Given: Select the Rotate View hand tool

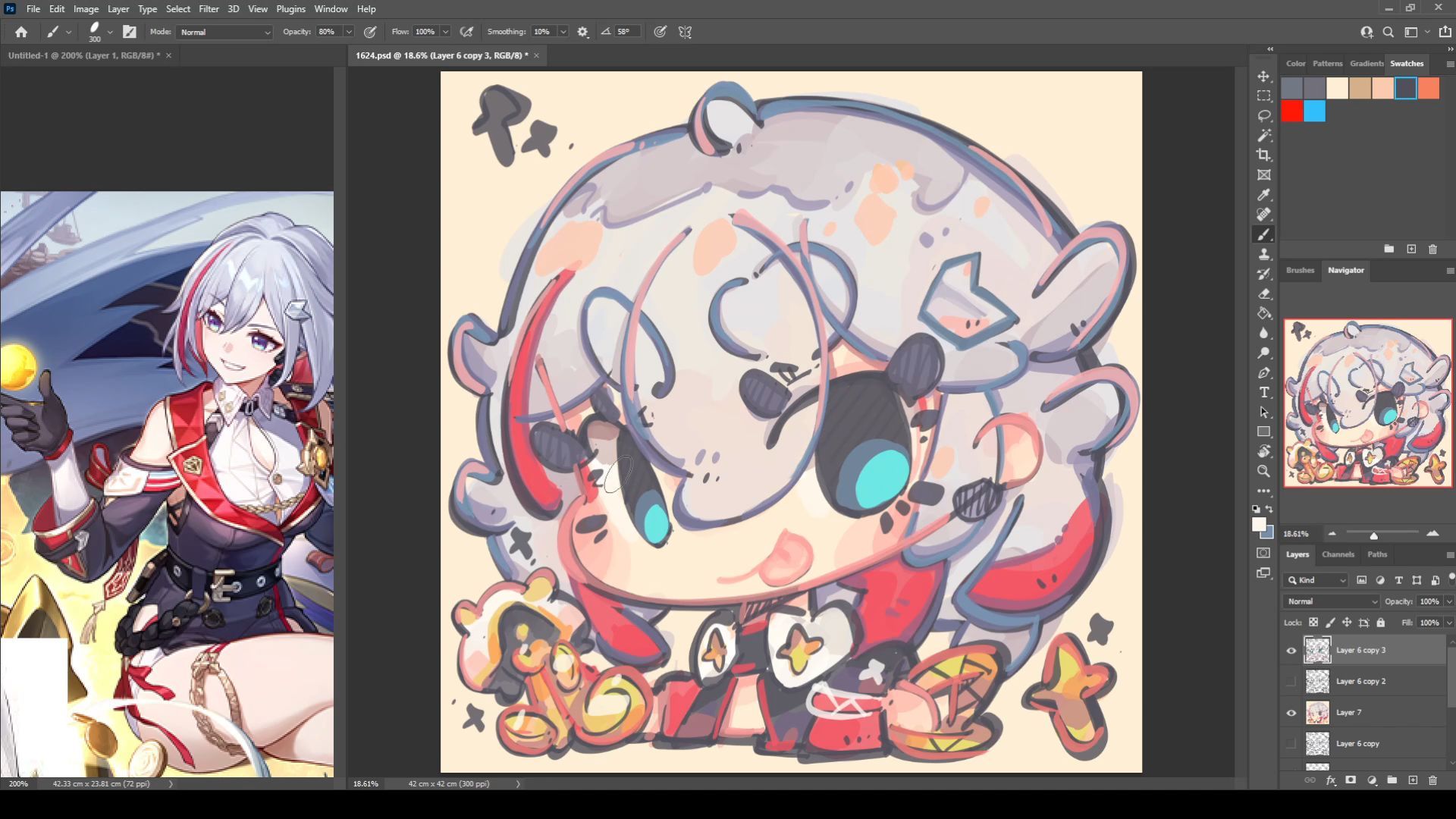Looking at the screenshot, I should (x=1263, y=451).
